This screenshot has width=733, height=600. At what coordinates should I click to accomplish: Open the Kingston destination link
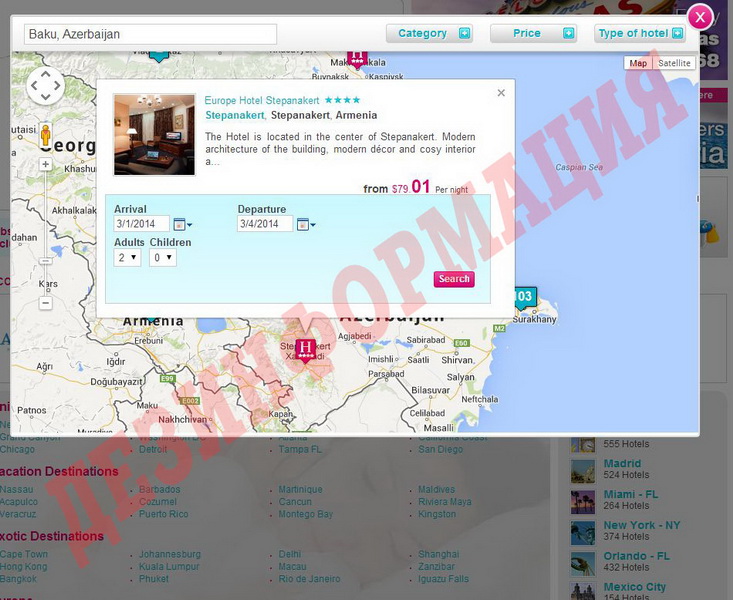[x=437, y=514]
